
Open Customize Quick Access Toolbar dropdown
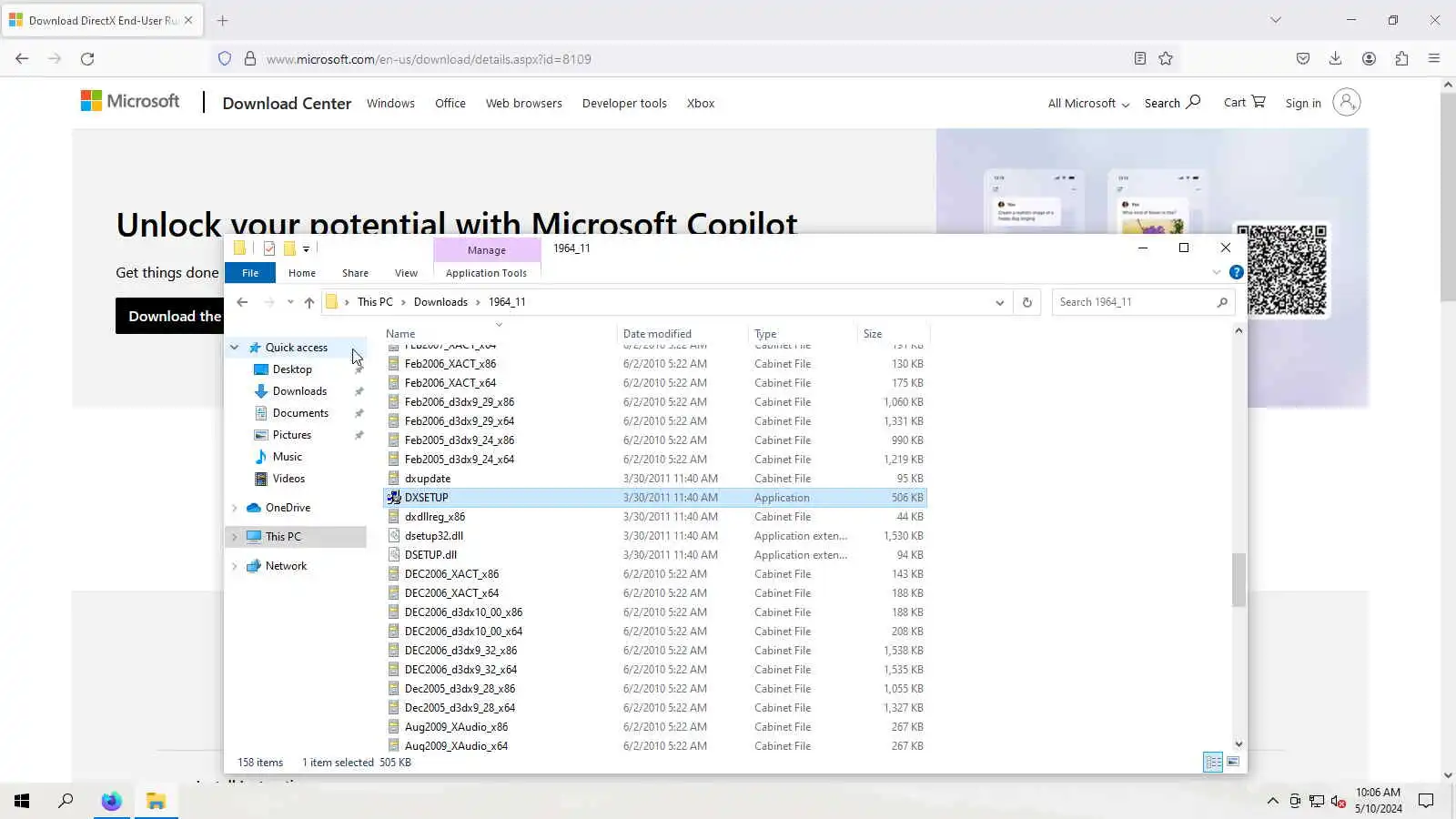pos(307,248)
